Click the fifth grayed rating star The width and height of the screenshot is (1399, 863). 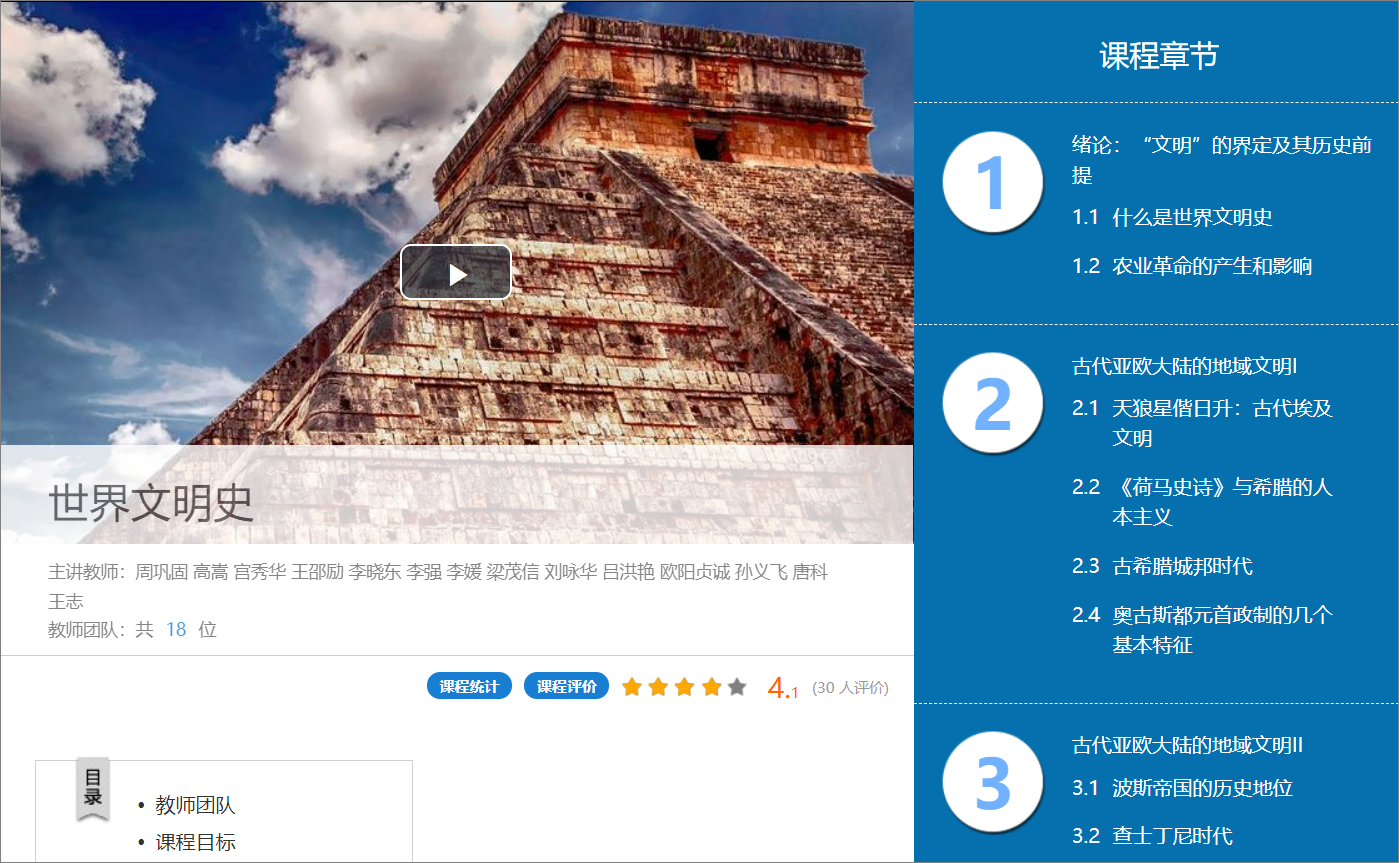pos(736,686)
